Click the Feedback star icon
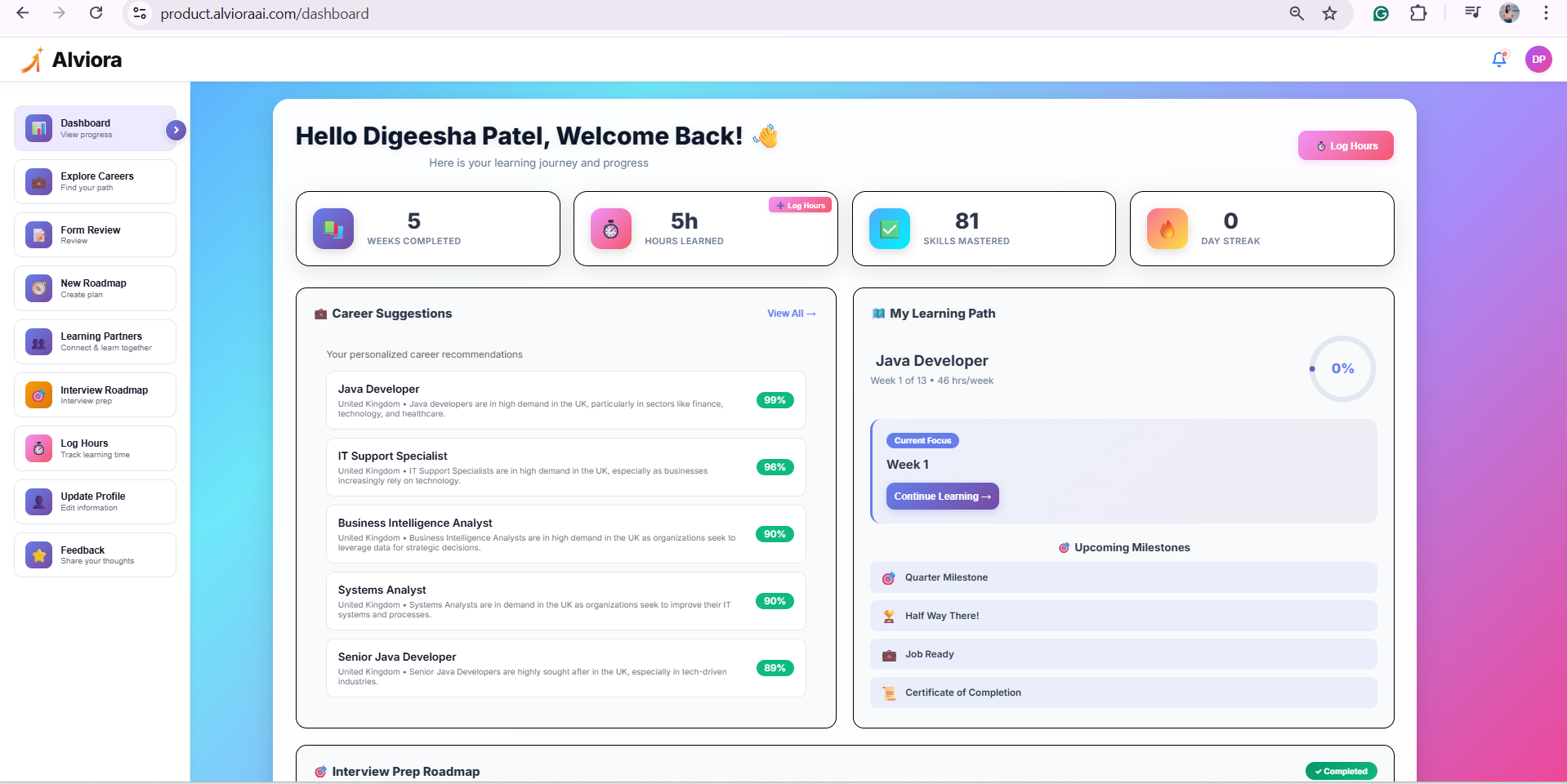This screenshot has width=1567, height=784. coord(38,555)
